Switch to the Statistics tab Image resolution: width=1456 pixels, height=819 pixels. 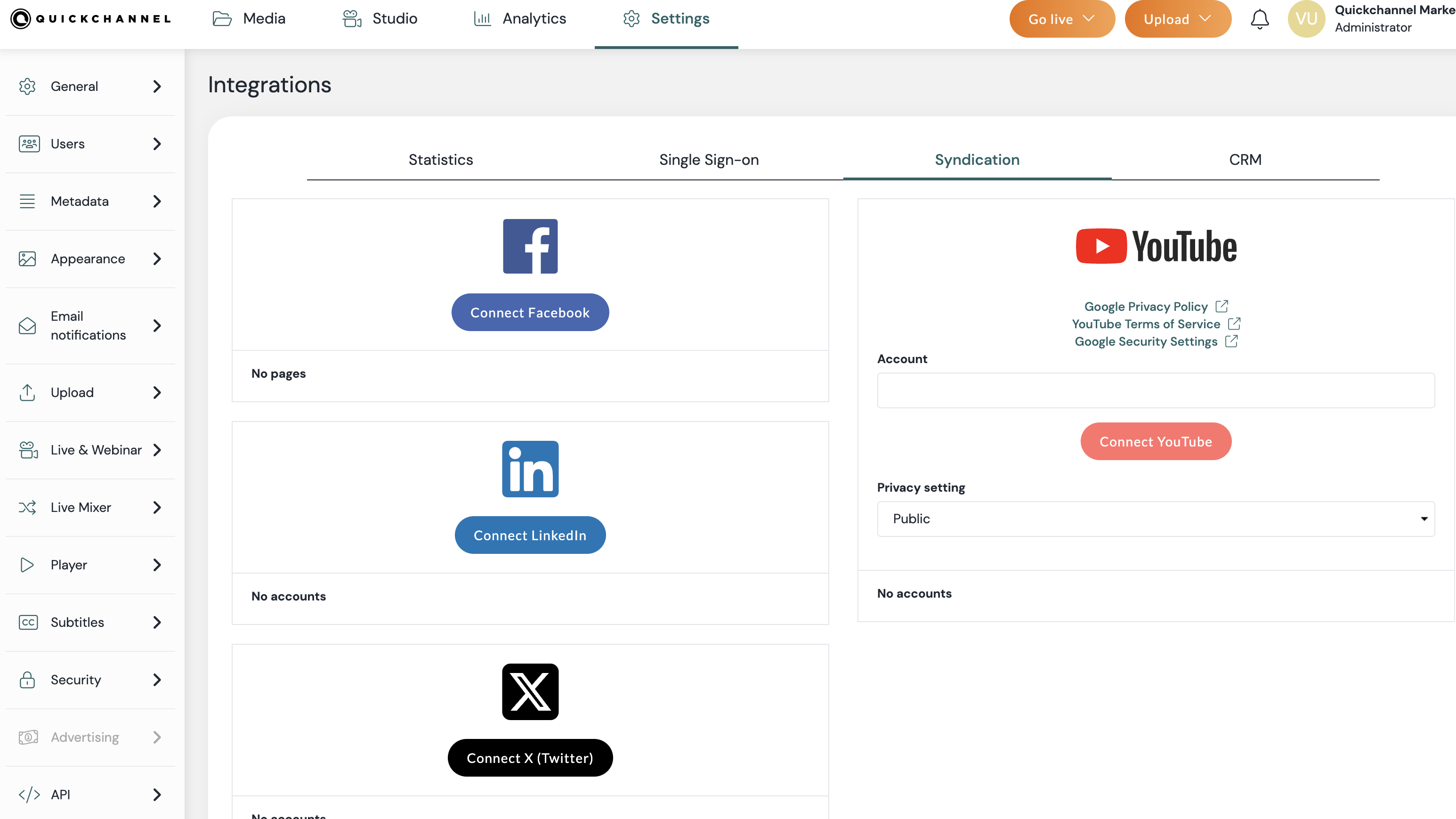coord(440,160)
